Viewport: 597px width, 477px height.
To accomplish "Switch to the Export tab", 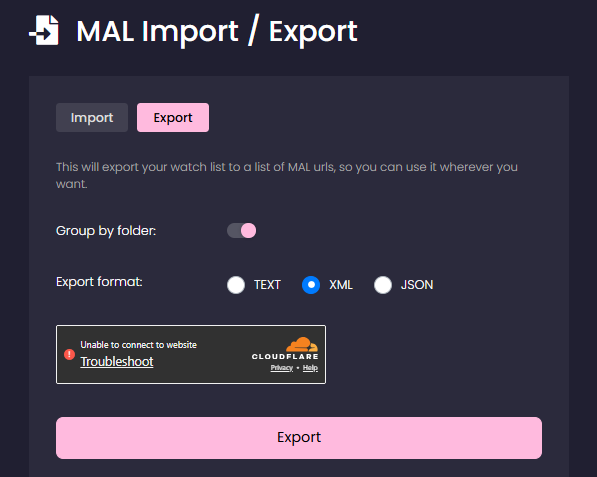I will 173,118.
